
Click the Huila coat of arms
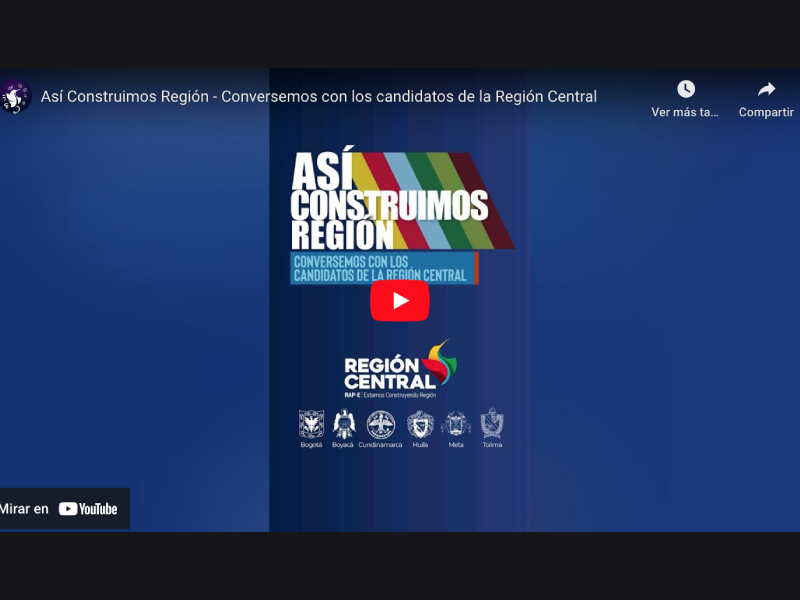[420, 424]
